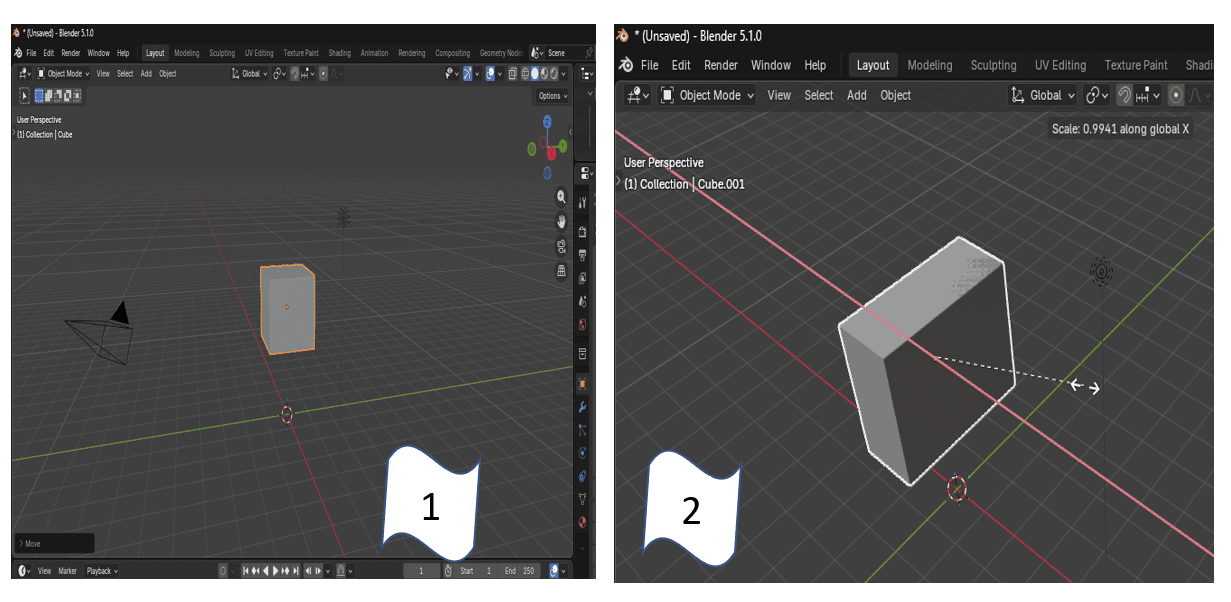Select the orange-outlined Cube in left viewport
The width and height of the screenshot is (1231, 602).
(x=287, y=308)
